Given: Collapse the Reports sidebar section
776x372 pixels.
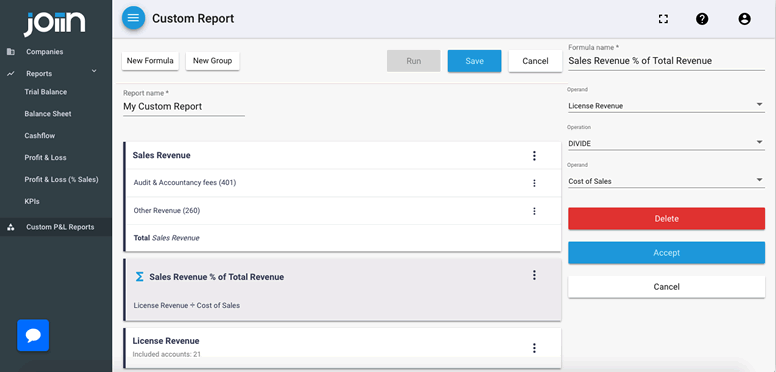Looking at the screenshot, I should point(94,72).
